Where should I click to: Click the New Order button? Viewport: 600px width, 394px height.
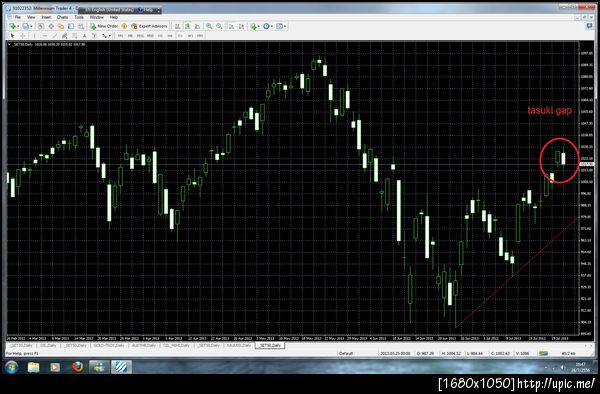click(x=104, y=26)
